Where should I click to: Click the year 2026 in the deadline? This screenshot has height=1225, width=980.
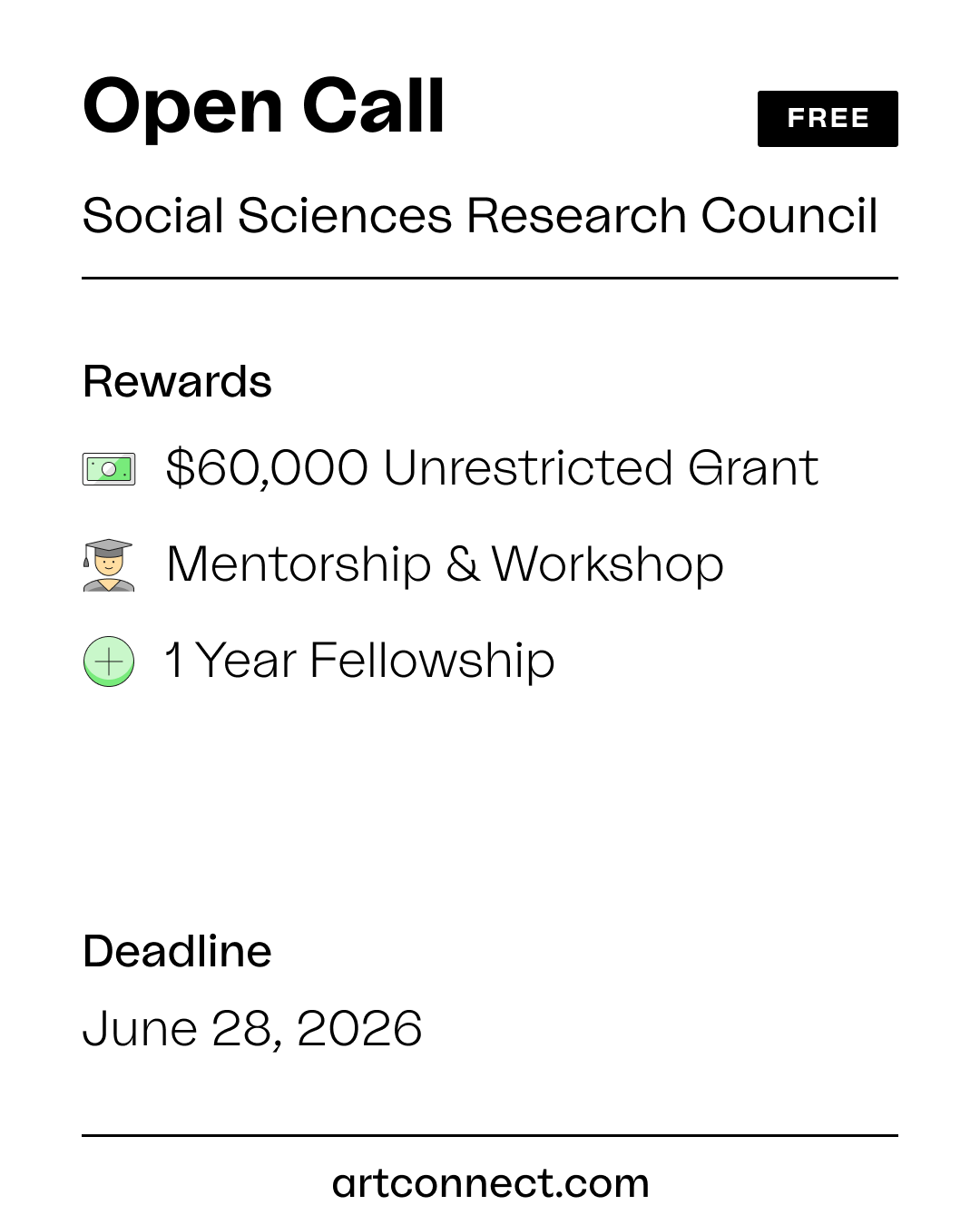(x=359, y=1029)
